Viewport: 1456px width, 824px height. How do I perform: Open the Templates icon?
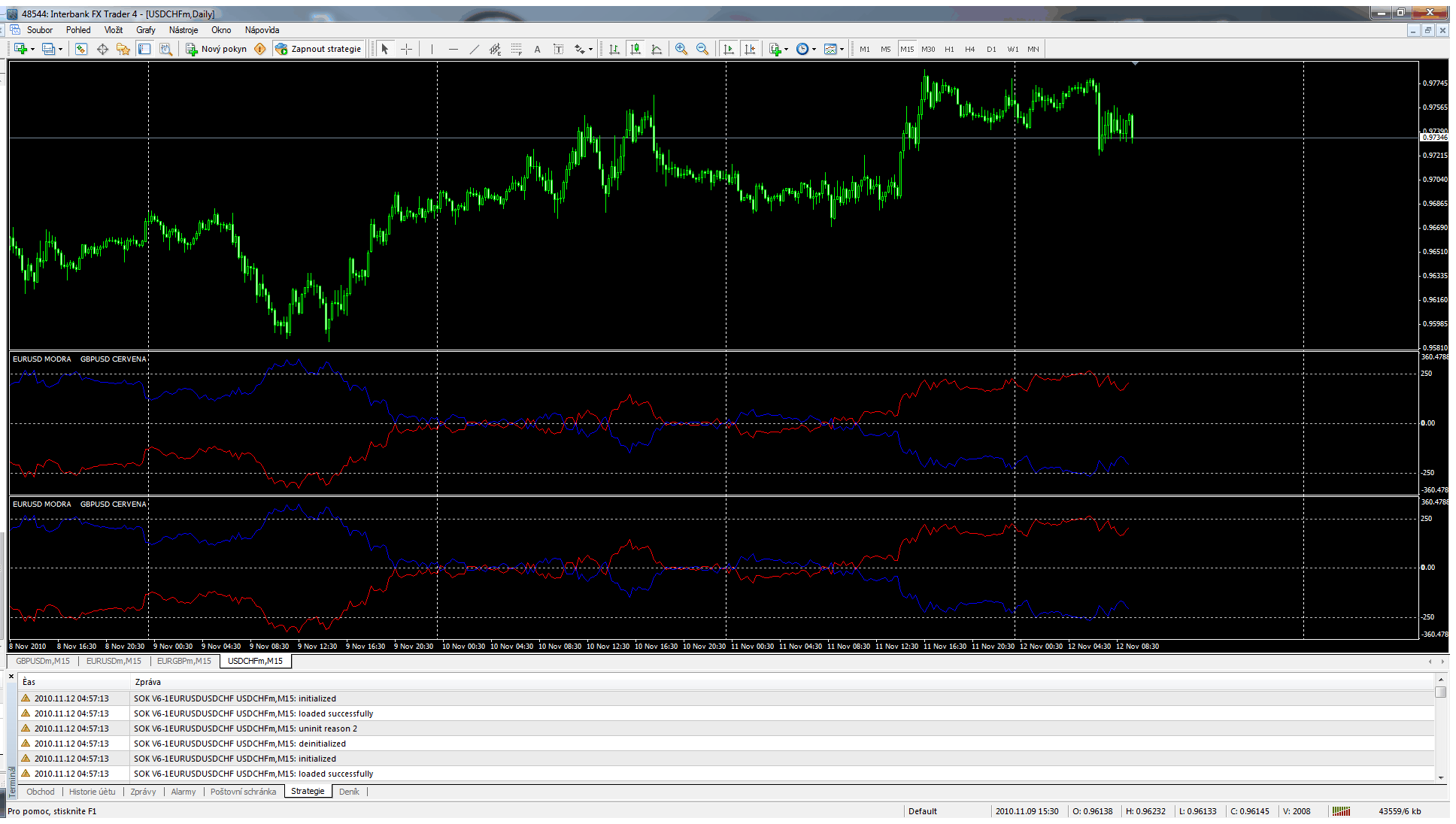click(x=830, y=49)
